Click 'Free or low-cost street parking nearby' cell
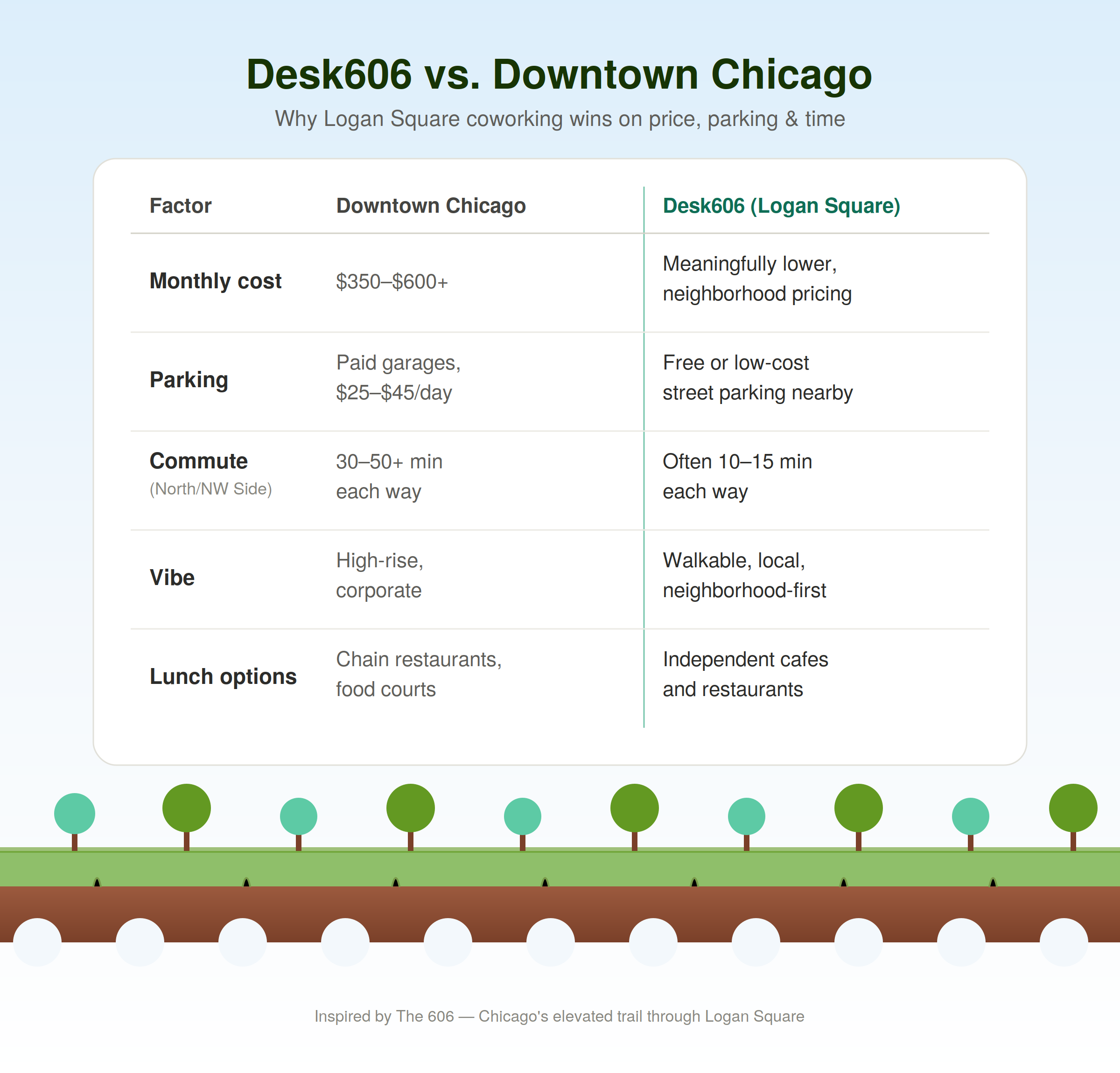This screenshot has width=1120, height=1073. [758, 378]
